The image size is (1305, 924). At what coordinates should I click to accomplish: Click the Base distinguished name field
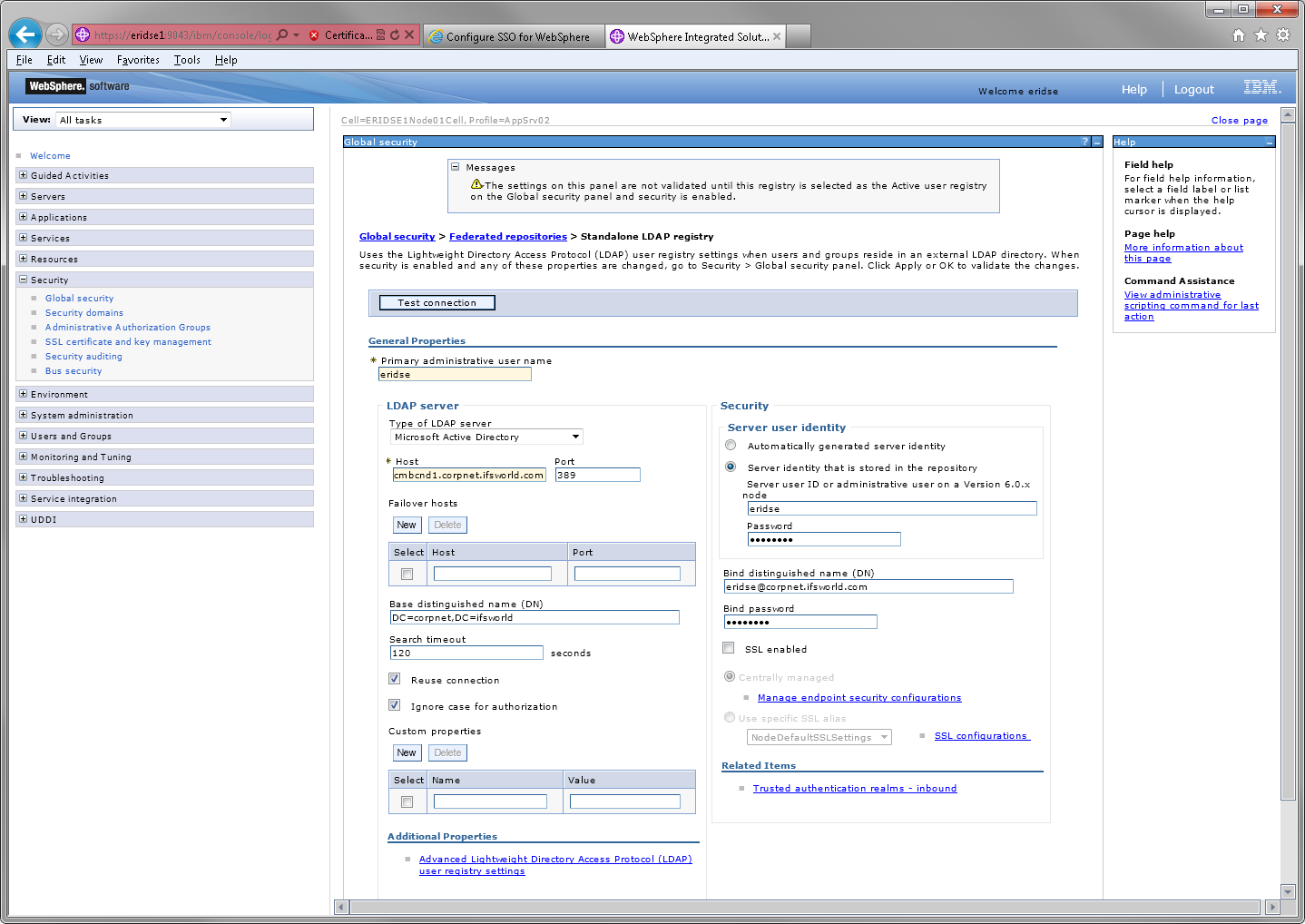(534, 617)
